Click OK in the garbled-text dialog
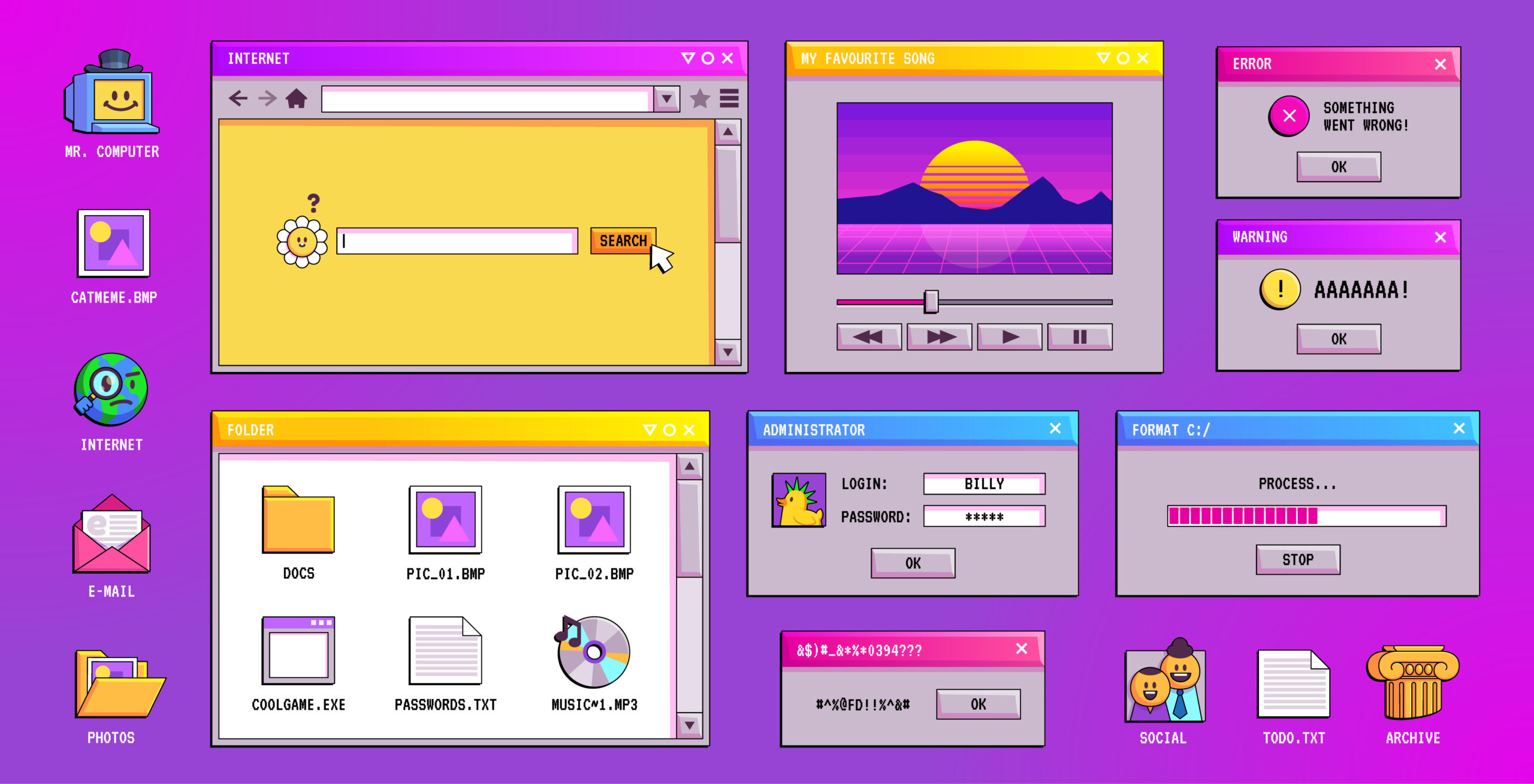This screenshot has height=784, width=1534. point(978,704)
